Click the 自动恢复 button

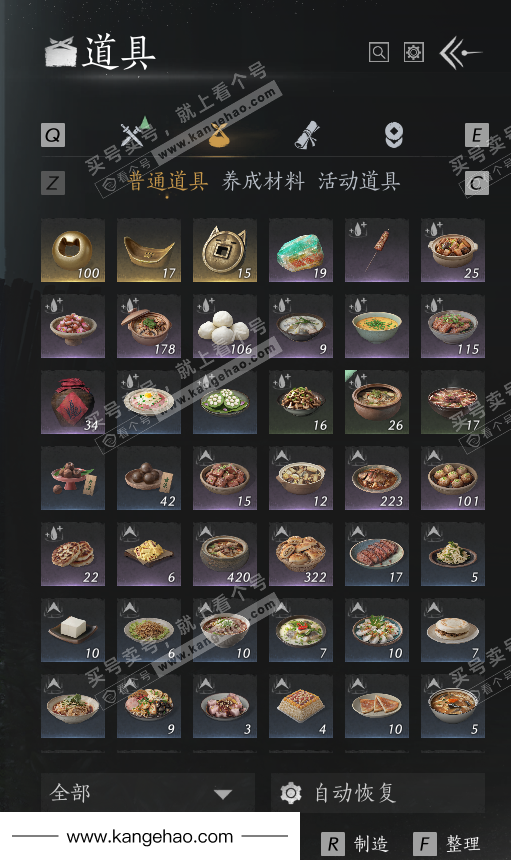(378, 793)
